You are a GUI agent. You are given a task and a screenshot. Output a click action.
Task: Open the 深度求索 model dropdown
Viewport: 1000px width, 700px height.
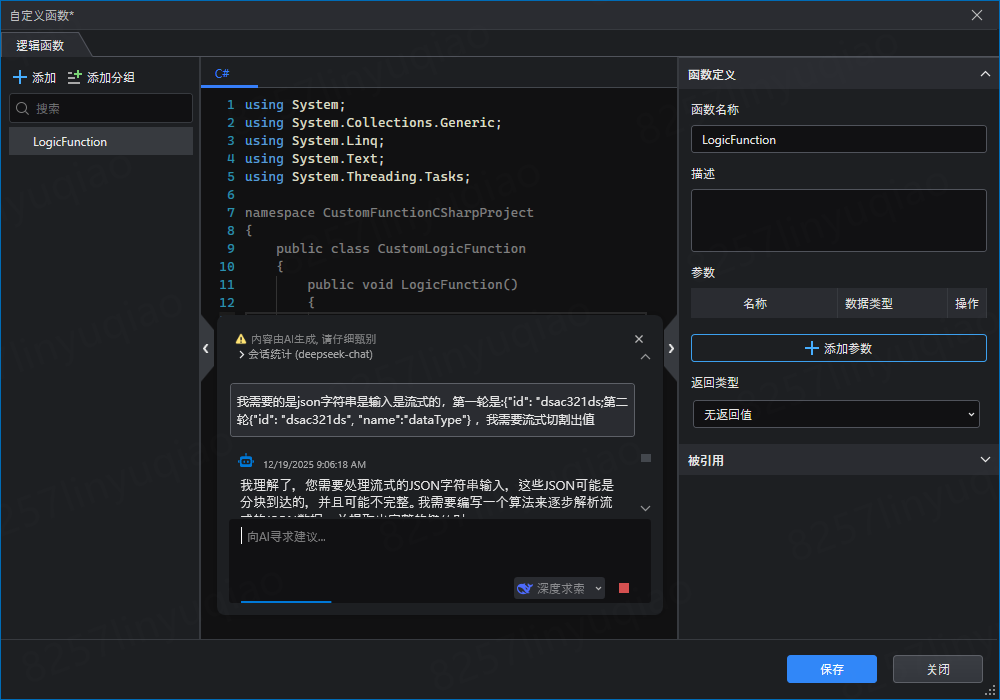[x=560, y=589]
